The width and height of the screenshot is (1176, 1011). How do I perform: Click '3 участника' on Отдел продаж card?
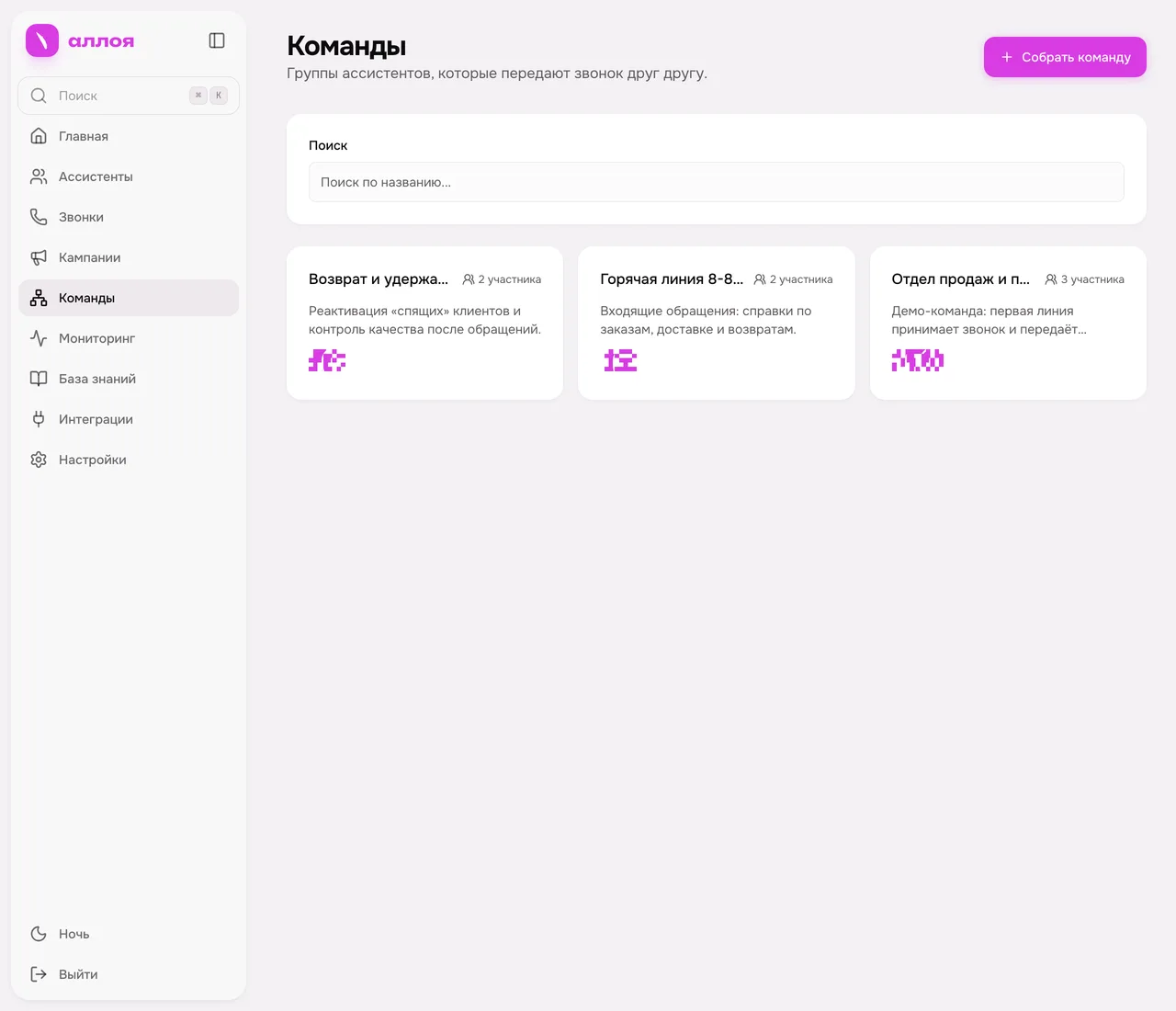1092,279
